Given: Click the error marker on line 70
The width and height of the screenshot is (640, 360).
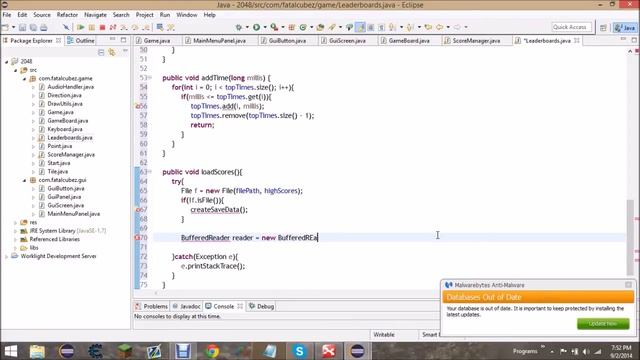Looking at the screenshot, I should tap(138, 238).
